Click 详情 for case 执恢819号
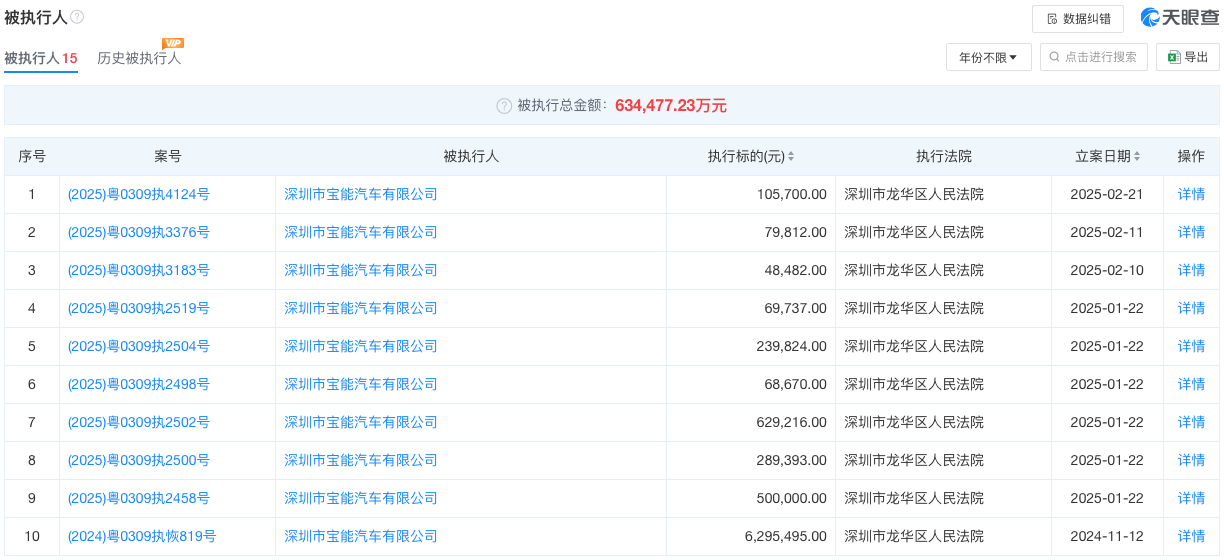The height and width of the screenshot is (560, 1224). 1191,536
